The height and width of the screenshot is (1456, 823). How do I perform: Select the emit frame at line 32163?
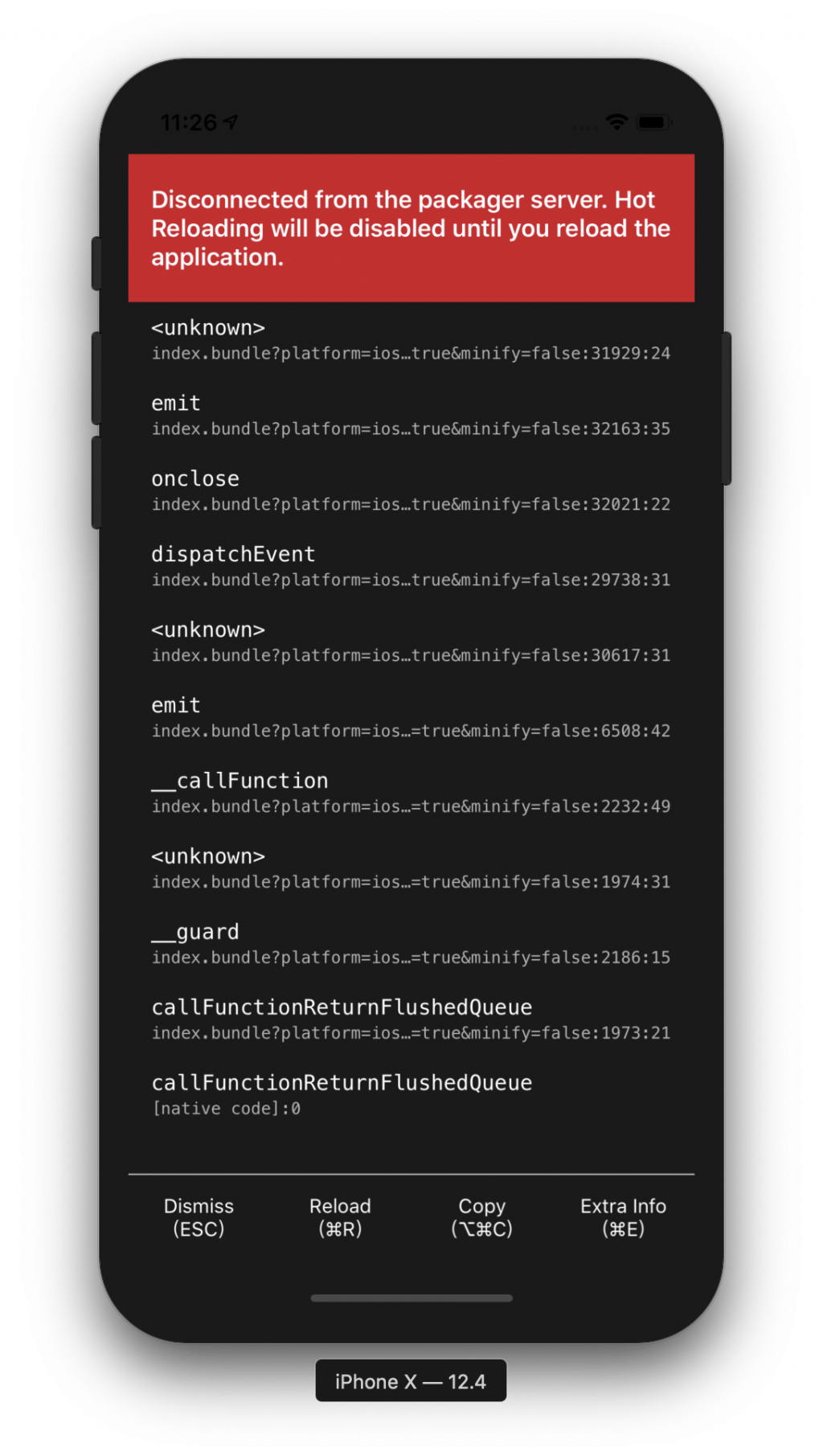(411, 416)
